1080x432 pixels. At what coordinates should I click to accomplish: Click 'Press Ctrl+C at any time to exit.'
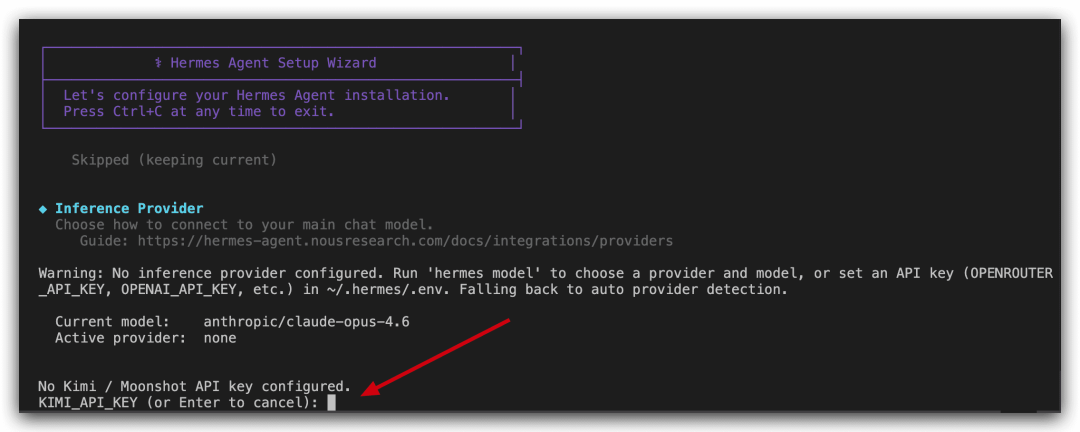point(199,111)
